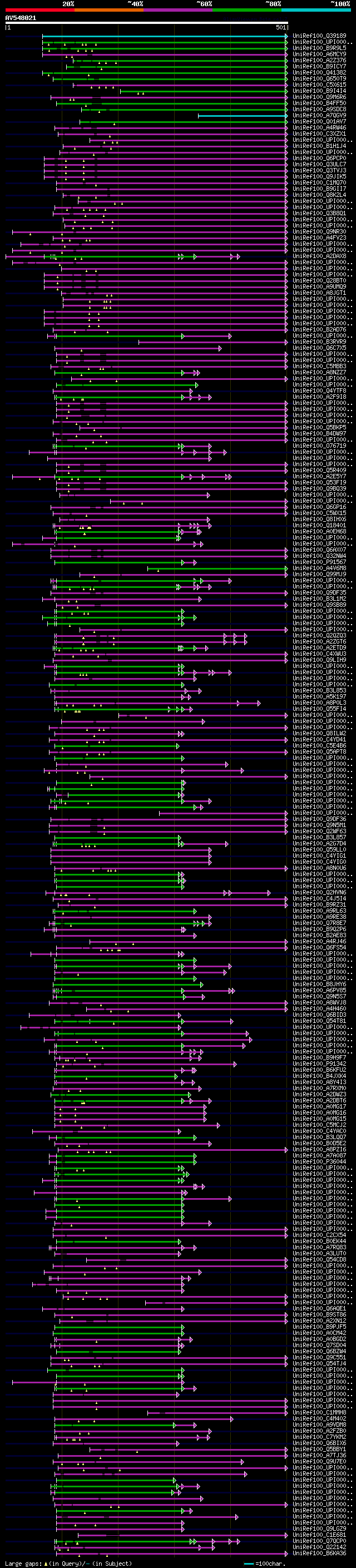Select subject label UniRef100_Q2QZQ3
The width and height of the screenshot is (356, 1568).
[x=319, y=635]
